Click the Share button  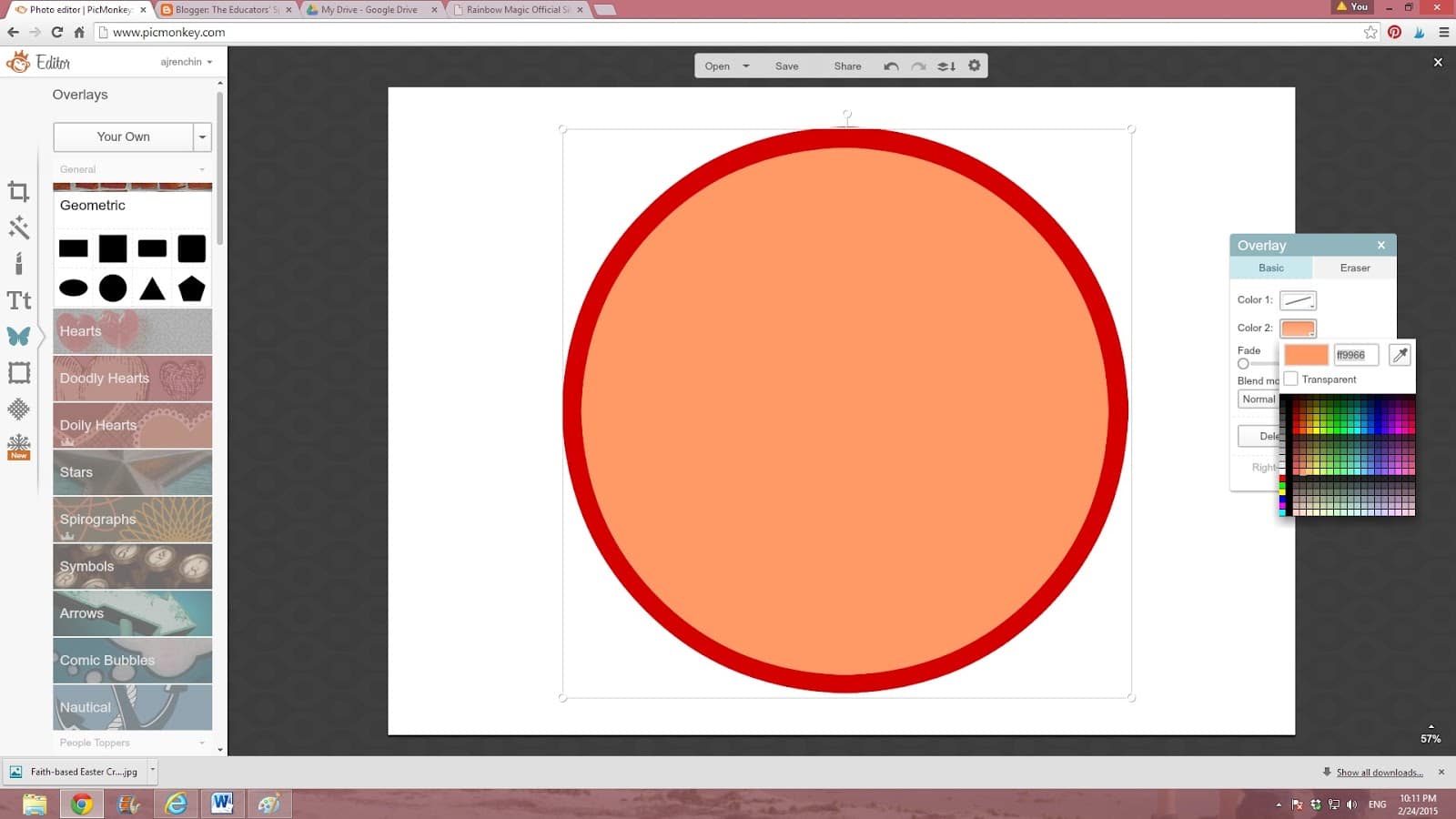coord(847,66)
